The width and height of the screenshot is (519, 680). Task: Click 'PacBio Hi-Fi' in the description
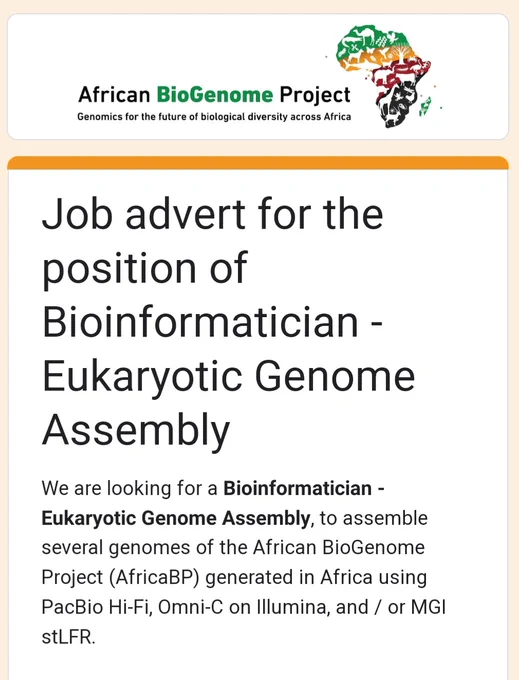[x=96, y=607]
